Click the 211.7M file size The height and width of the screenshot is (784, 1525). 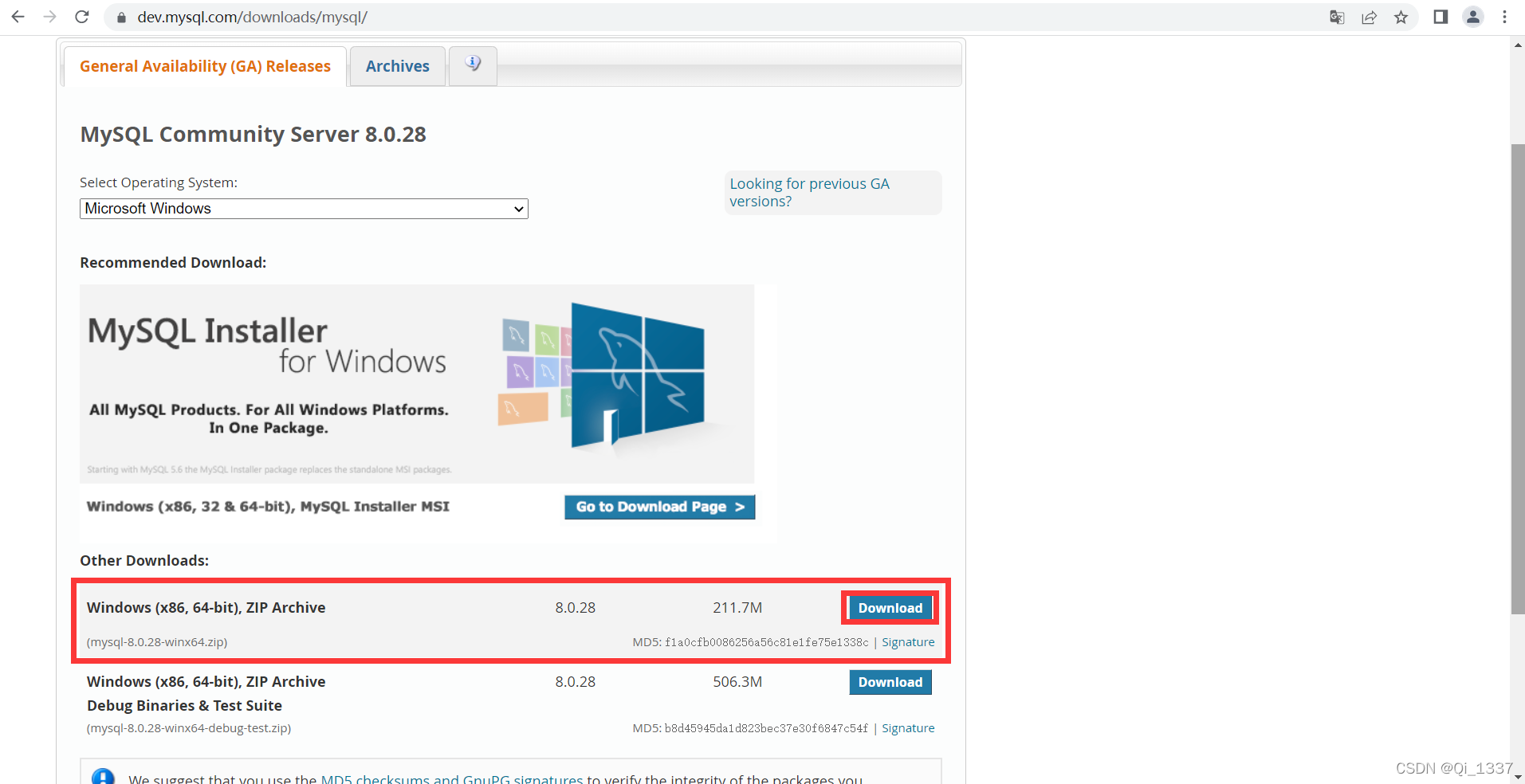pyautogui.click(x=737, y=608)
